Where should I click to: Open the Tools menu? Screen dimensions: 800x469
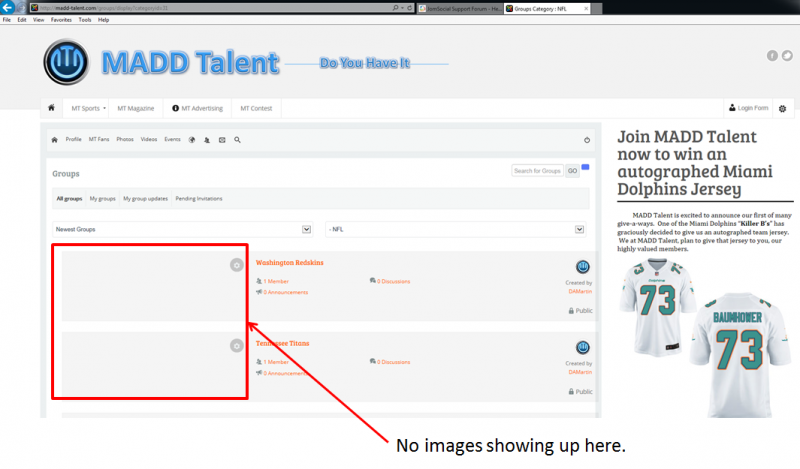[x=85, y=20]
